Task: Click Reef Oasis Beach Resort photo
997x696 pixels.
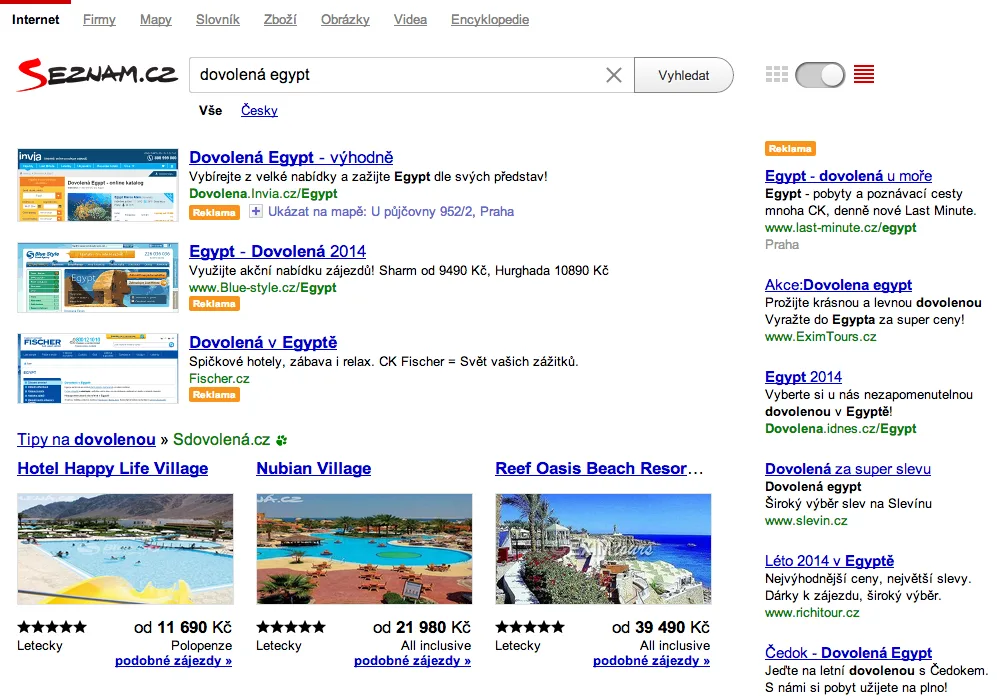Action: (x=603, y=549)
